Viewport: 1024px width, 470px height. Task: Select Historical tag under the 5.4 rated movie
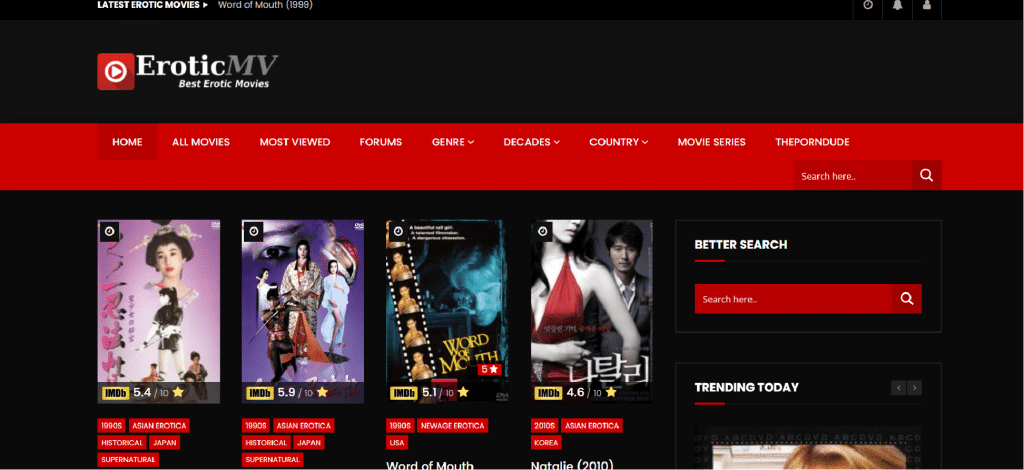pos(122,443)
